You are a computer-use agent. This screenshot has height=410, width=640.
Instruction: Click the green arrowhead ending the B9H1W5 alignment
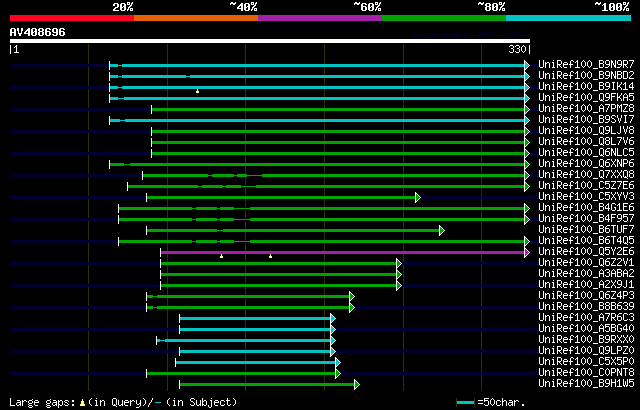click(357, 385)
